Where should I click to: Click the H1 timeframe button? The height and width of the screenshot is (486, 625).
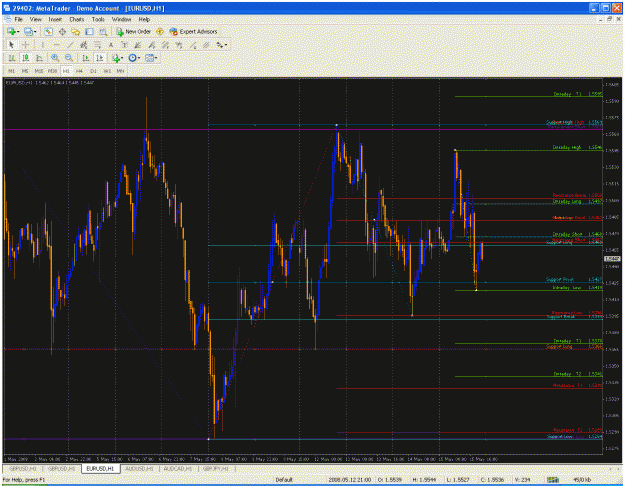66,71
